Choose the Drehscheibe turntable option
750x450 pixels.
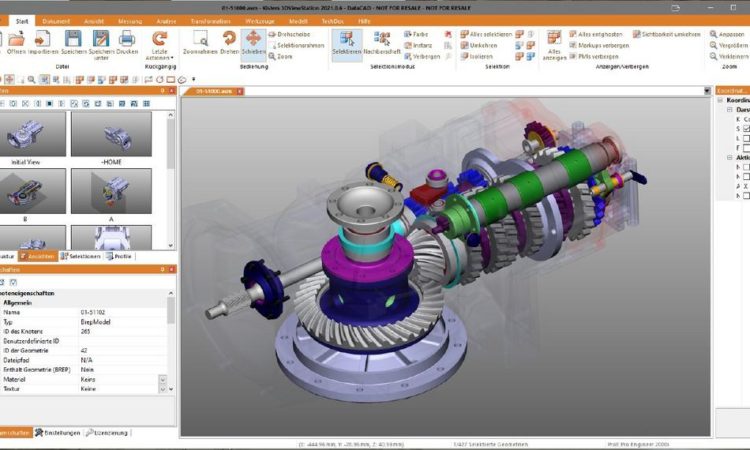(x=289, y=34)
